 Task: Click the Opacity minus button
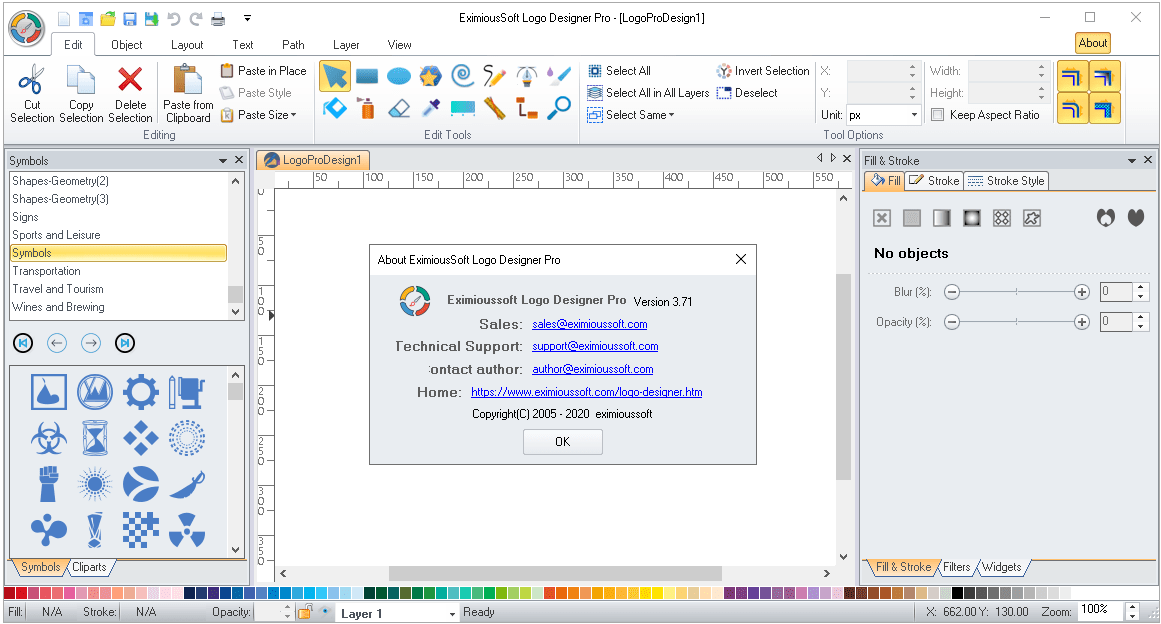[x=952, y=322]
